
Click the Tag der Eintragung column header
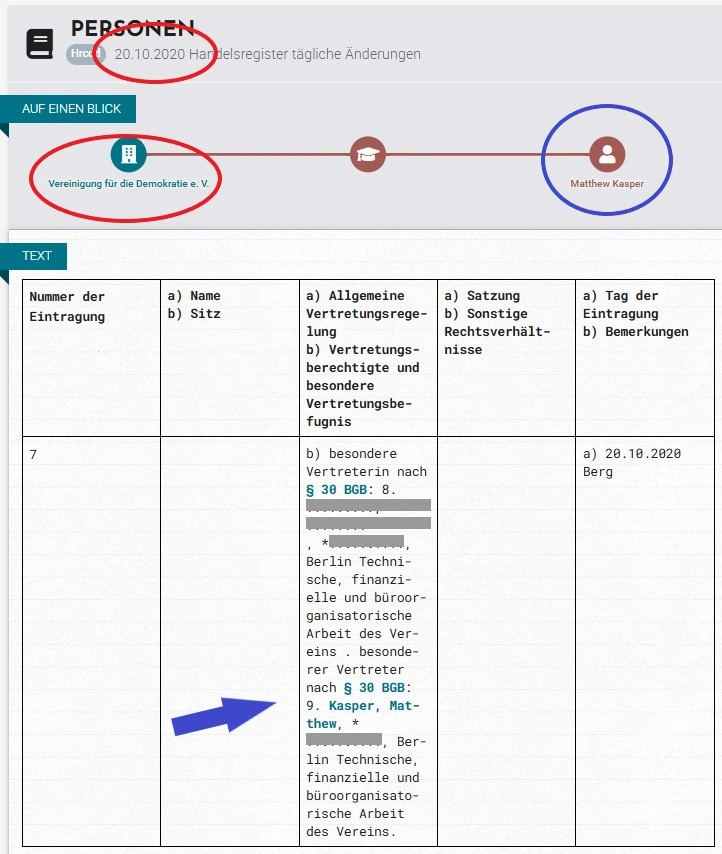645,358
